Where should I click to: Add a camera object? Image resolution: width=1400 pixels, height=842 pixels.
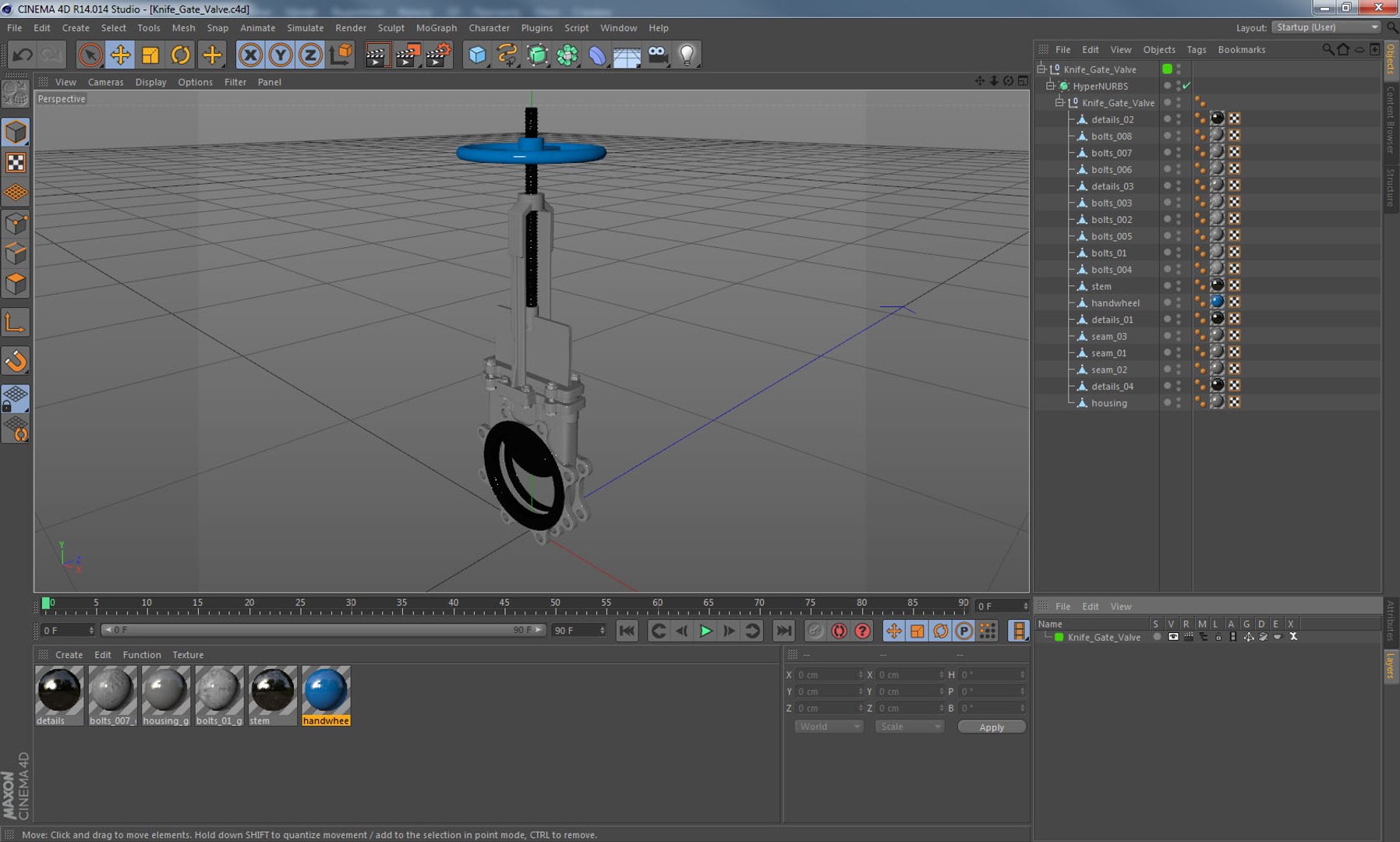coord(658,55)
